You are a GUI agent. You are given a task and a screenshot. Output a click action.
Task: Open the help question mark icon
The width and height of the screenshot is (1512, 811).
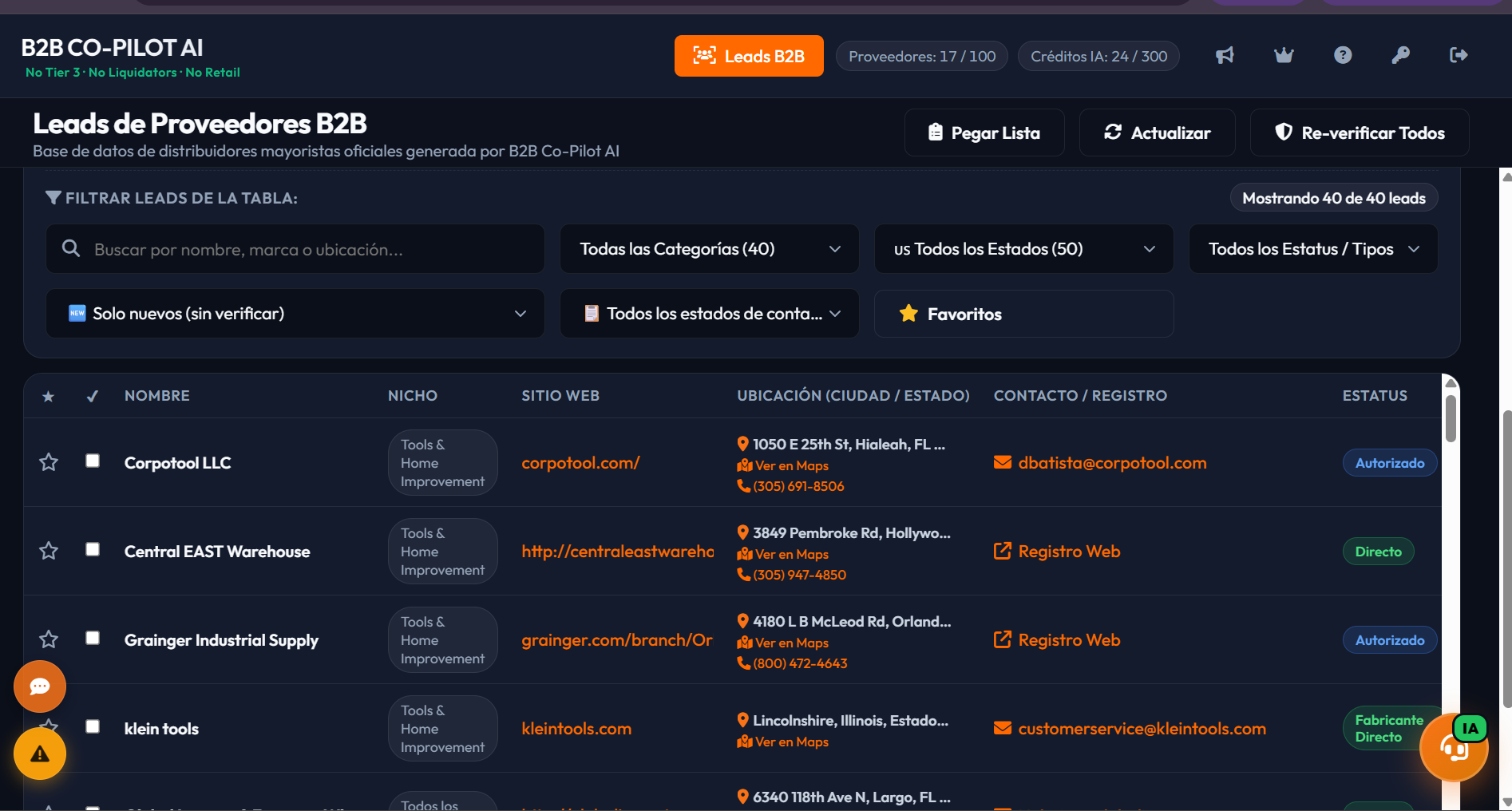coord(1343,55)
